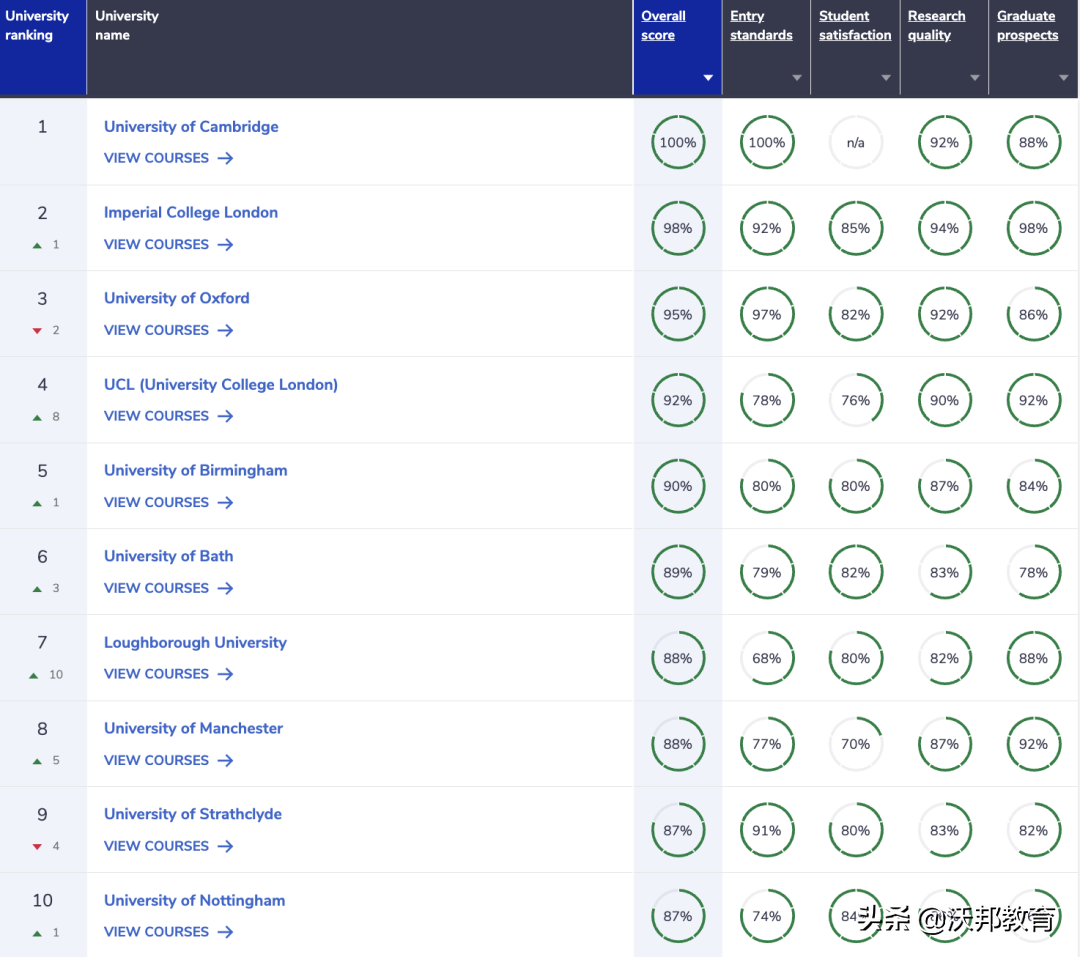
Task: Click the University name column header
Action: click(x=360, y=47)
